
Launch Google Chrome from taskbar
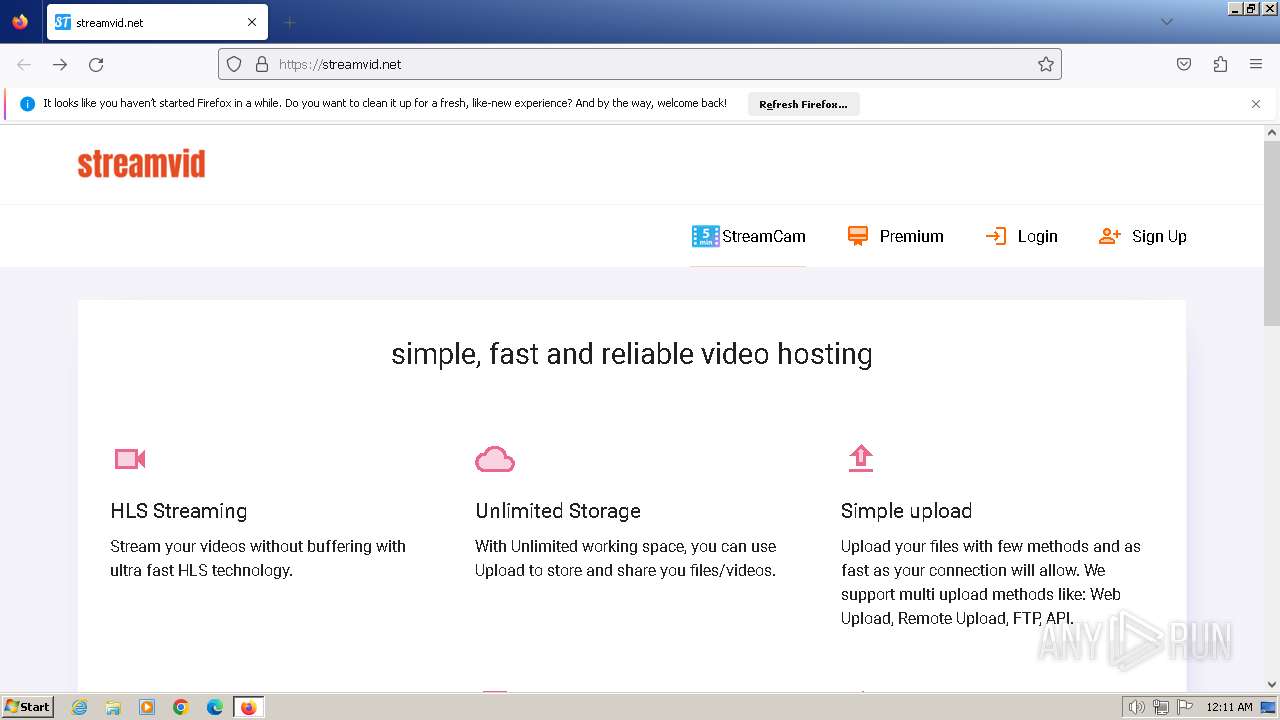pyautogui.click(x=181, y=707)
